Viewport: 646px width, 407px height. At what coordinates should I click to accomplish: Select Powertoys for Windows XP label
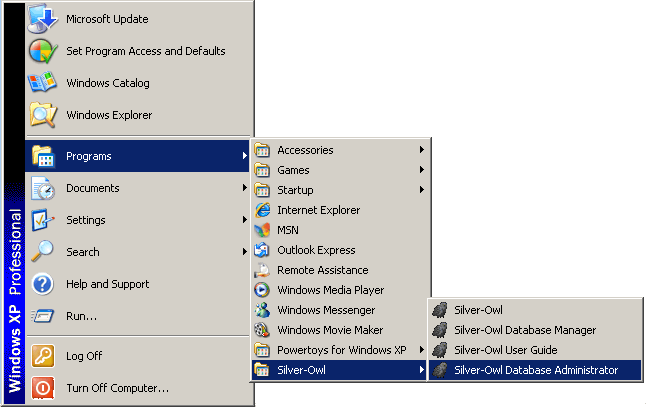pos(342,350)
